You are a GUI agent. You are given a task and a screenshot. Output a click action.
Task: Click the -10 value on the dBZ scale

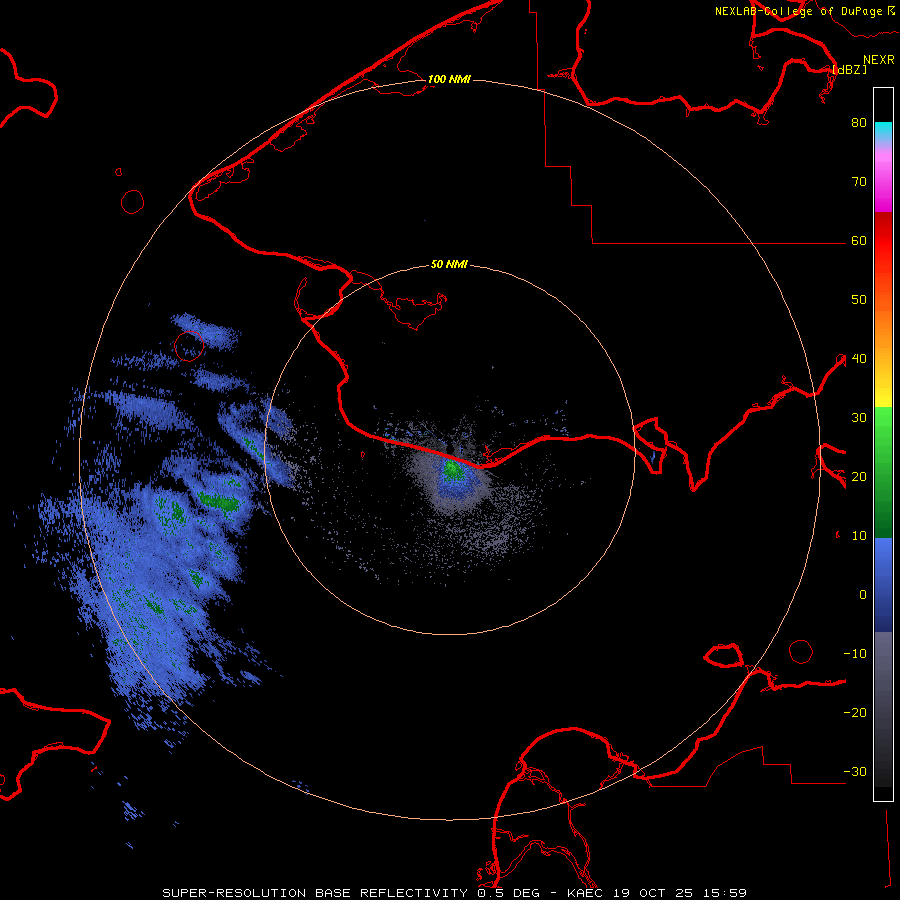(855, 654)
